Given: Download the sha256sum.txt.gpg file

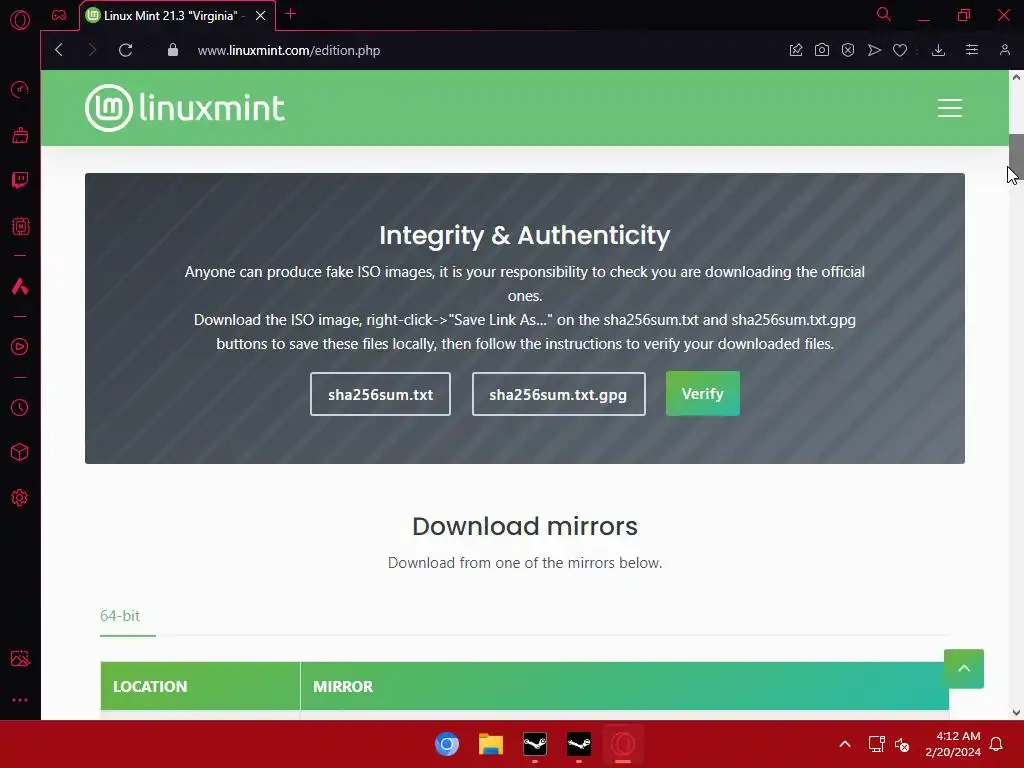Looking at the screenshot, I should pos(558,394).
